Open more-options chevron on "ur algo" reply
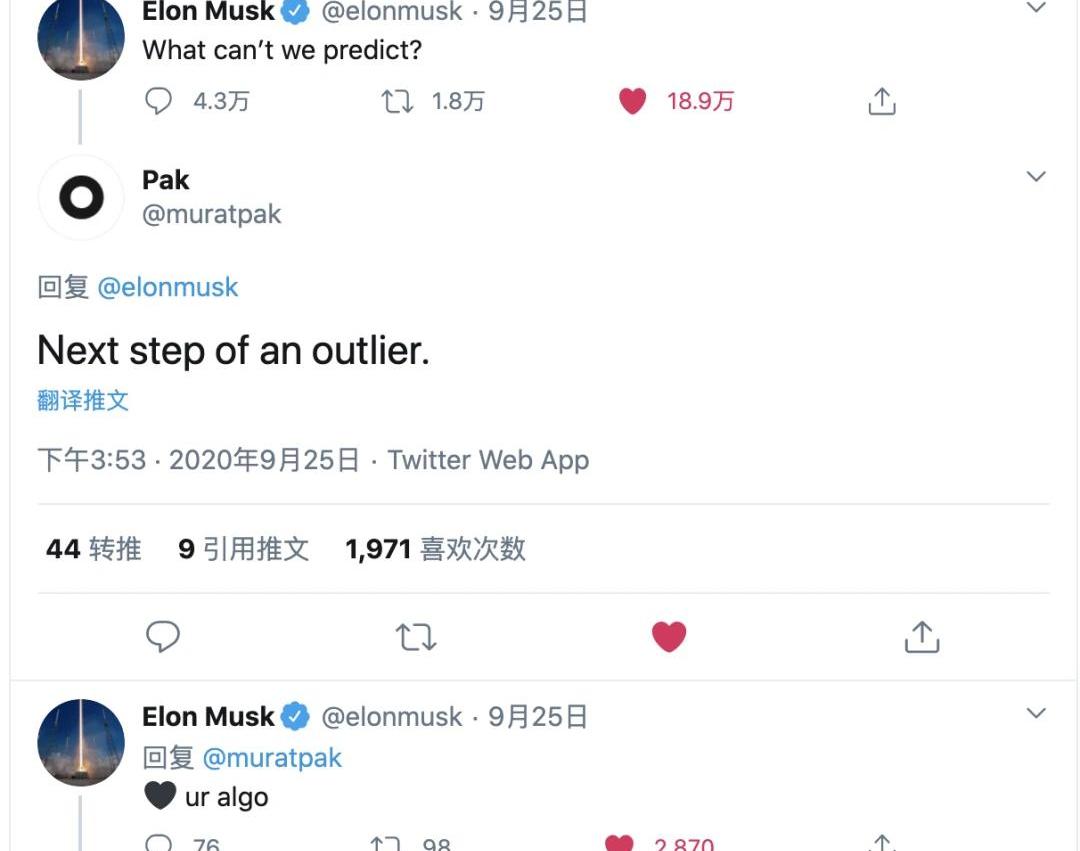1080x851 pixels. click(x=1036, y=713)
